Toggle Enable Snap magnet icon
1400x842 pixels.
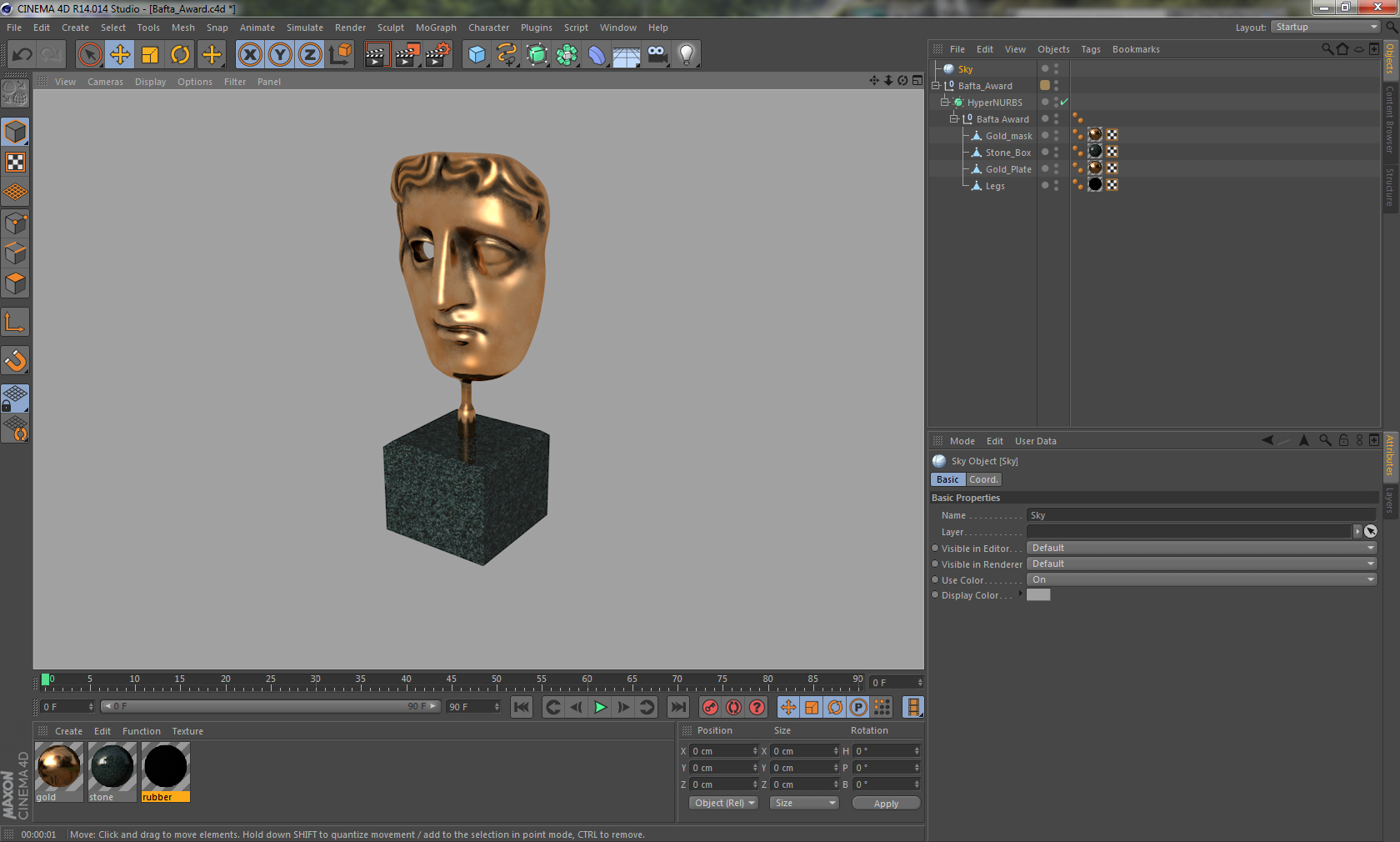click(x=16, y=360)
